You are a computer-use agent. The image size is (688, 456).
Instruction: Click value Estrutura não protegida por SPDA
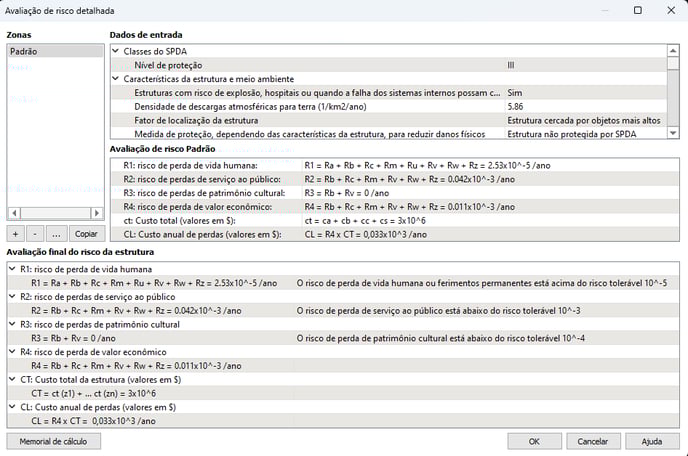(x=572, y=134)
